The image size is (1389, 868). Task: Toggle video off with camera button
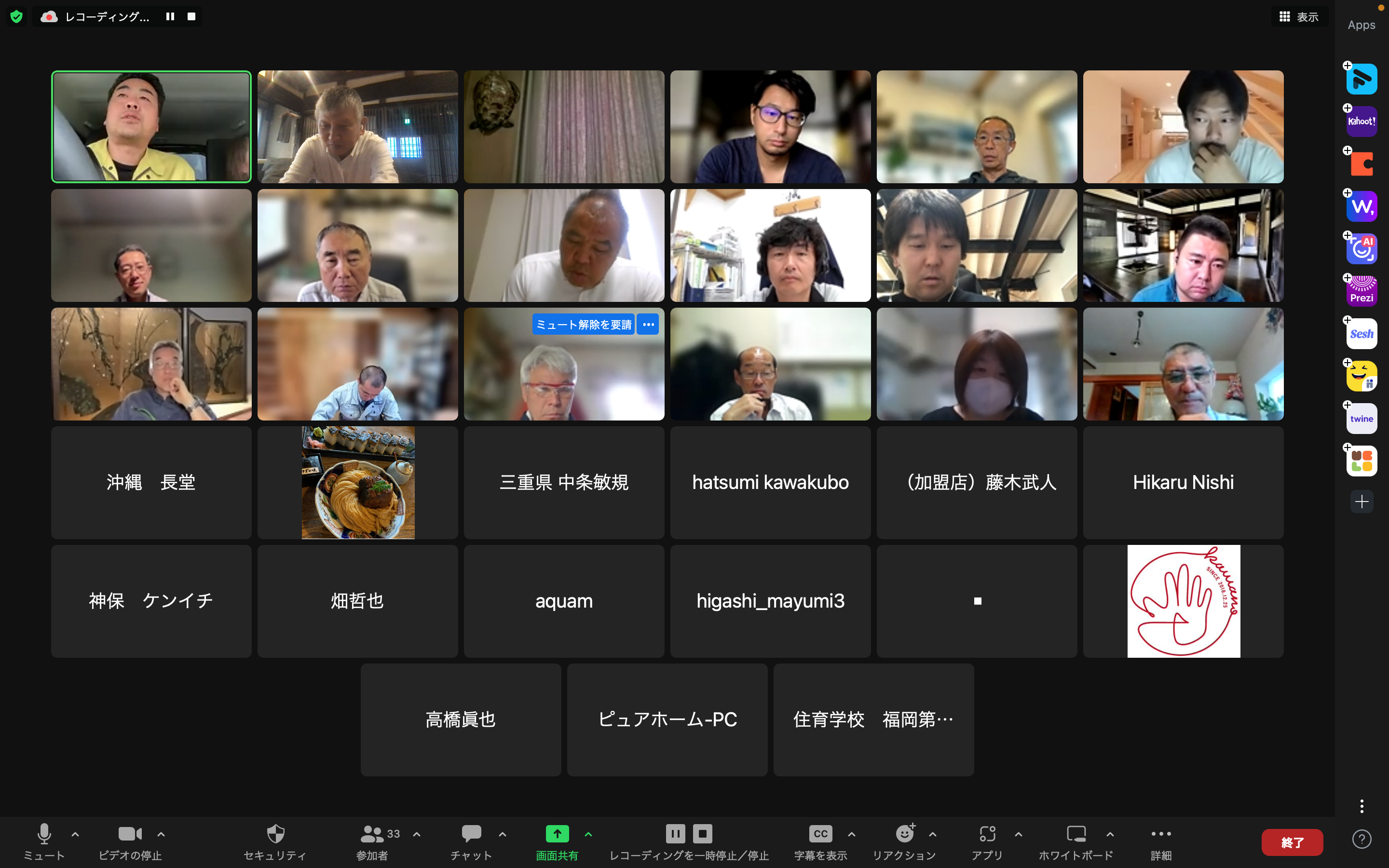point(130,834)
